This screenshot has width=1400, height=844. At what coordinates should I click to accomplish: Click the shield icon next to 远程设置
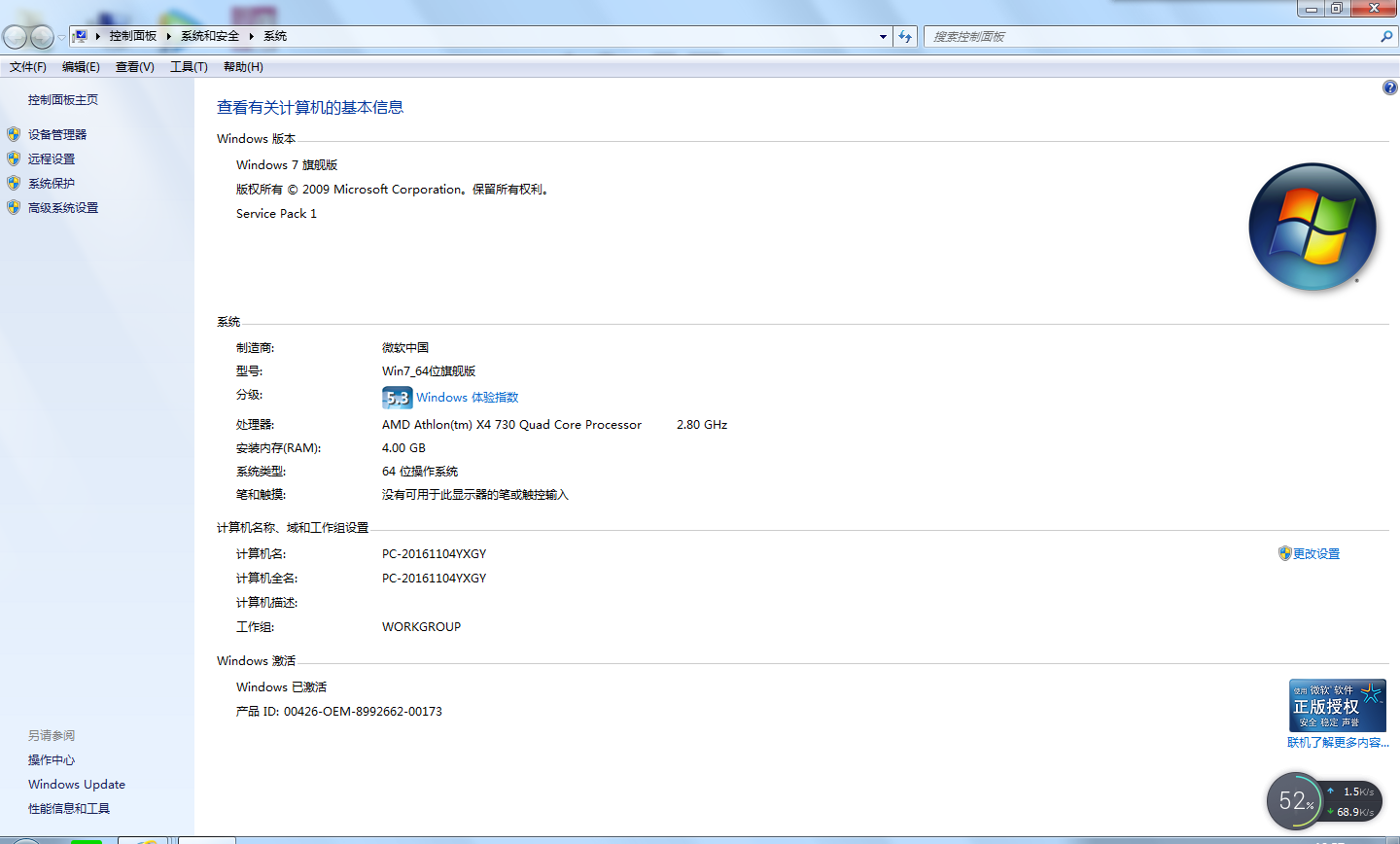(14, 158)
